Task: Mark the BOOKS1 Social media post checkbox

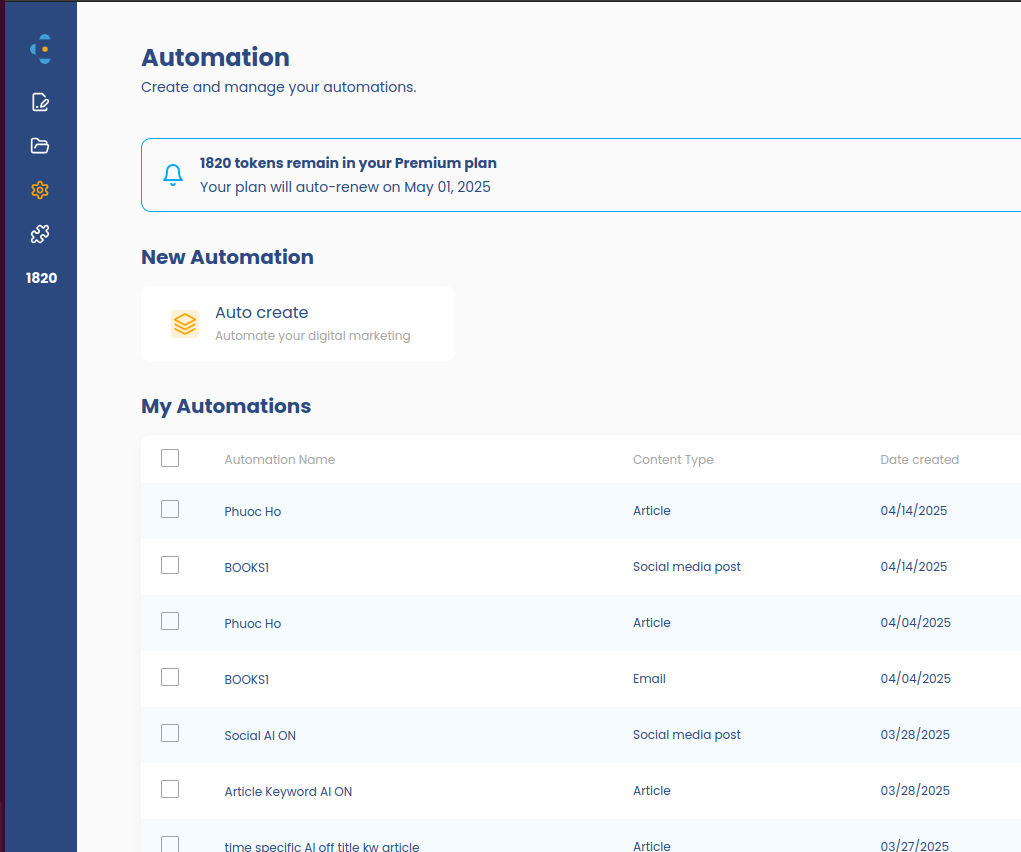Action: [x=170, y=565]
